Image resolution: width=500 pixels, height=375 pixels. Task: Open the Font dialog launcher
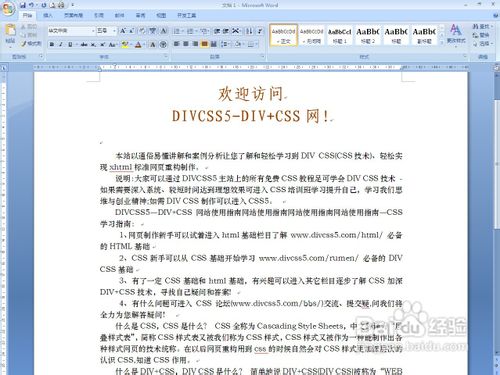pyautogui.click(x=166, y=56)
